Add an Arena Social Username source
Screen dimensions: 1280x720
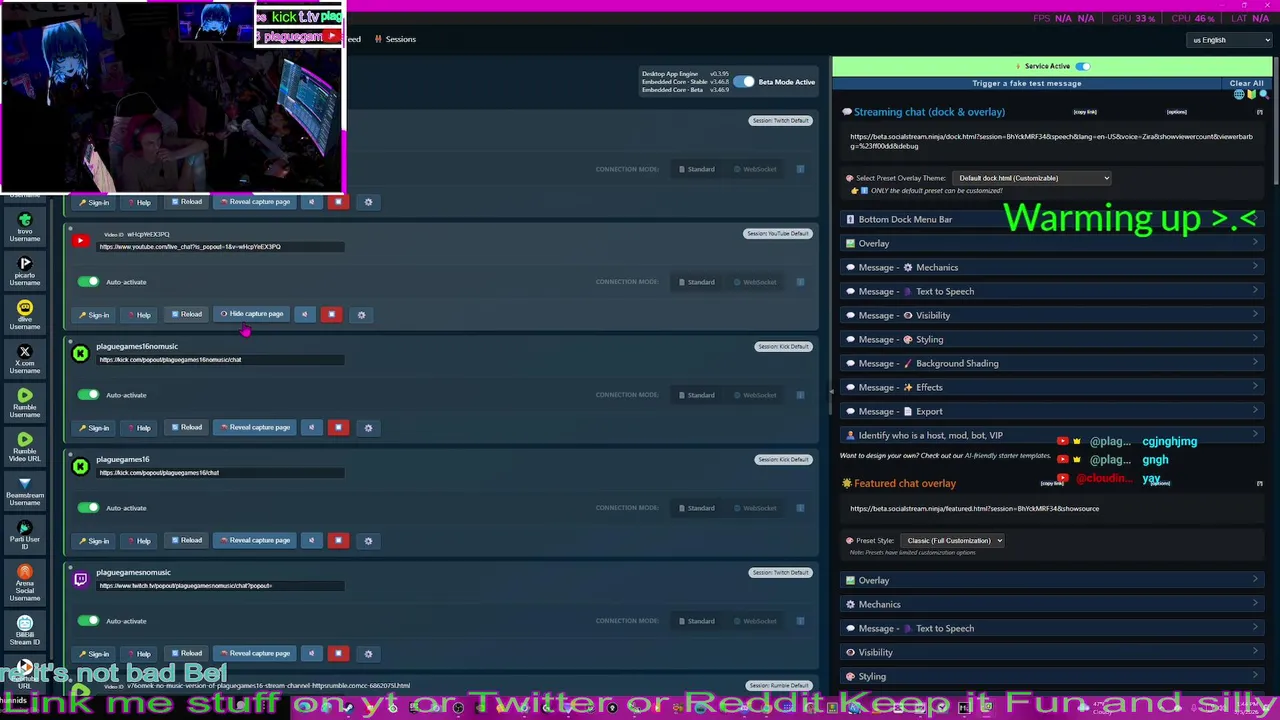point(25,582)
